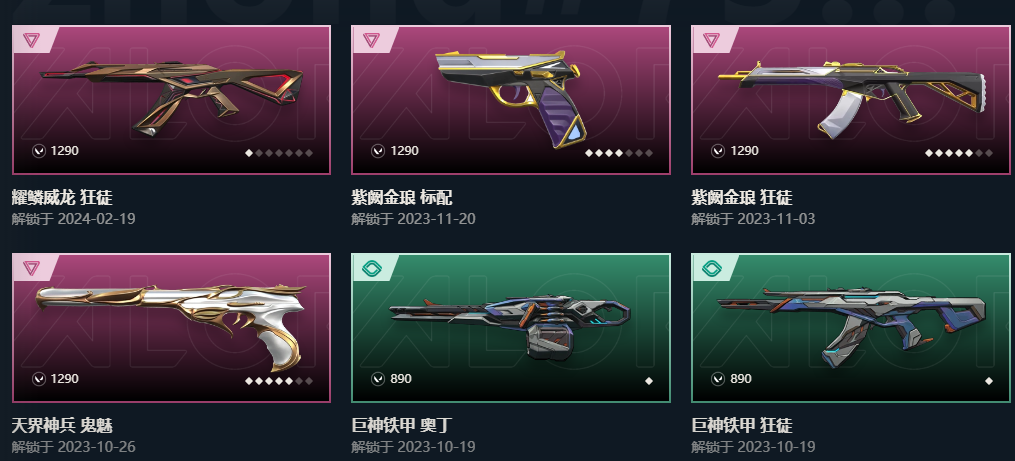Click the VP currency icon on 紫阙金琅 标配 card
This screenshot has height=461, width=1015.
point(379,151)
